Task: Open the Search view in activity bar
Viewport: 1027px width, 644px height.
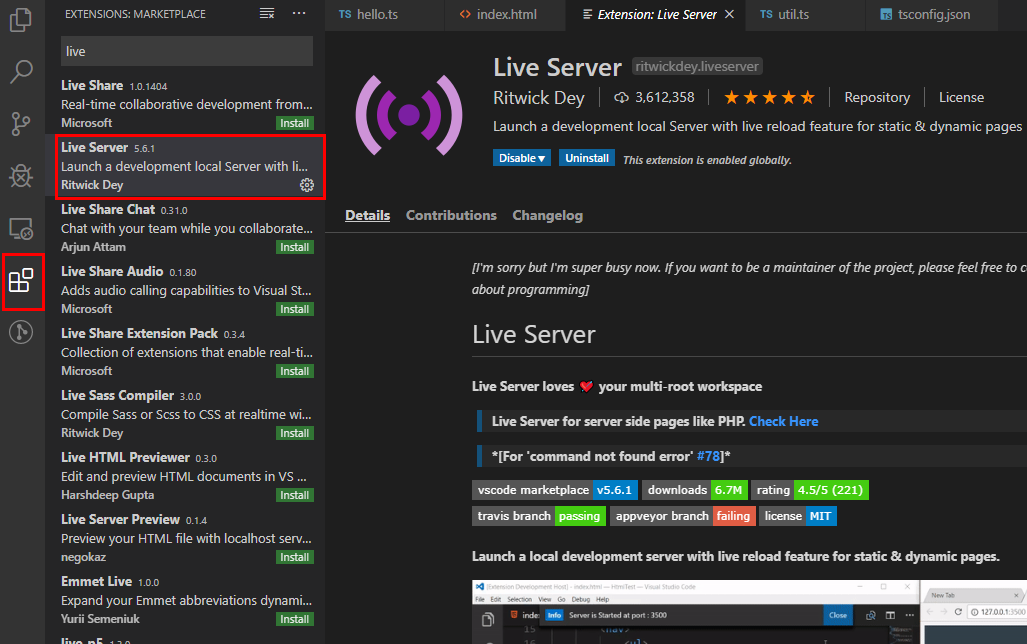Action: click(21, 71)
